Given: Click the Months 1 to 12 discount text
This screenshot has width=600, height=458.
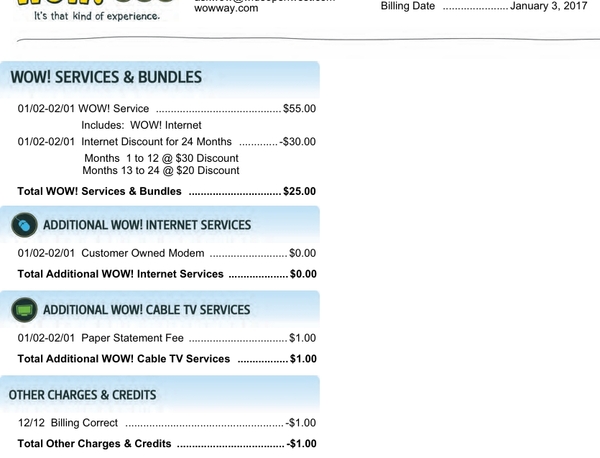Looking at the screenshot, I should click(x=161, y=158).
